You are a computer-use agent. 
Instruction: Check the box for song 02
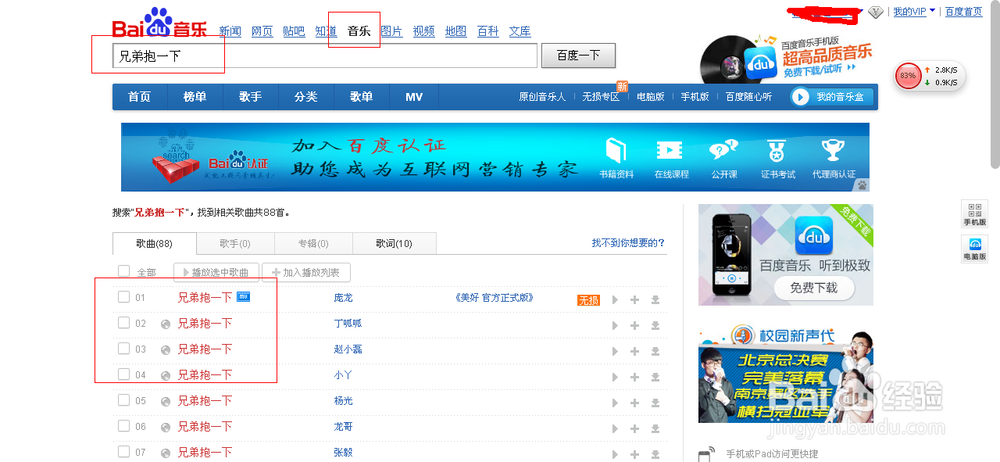(124, 323)
